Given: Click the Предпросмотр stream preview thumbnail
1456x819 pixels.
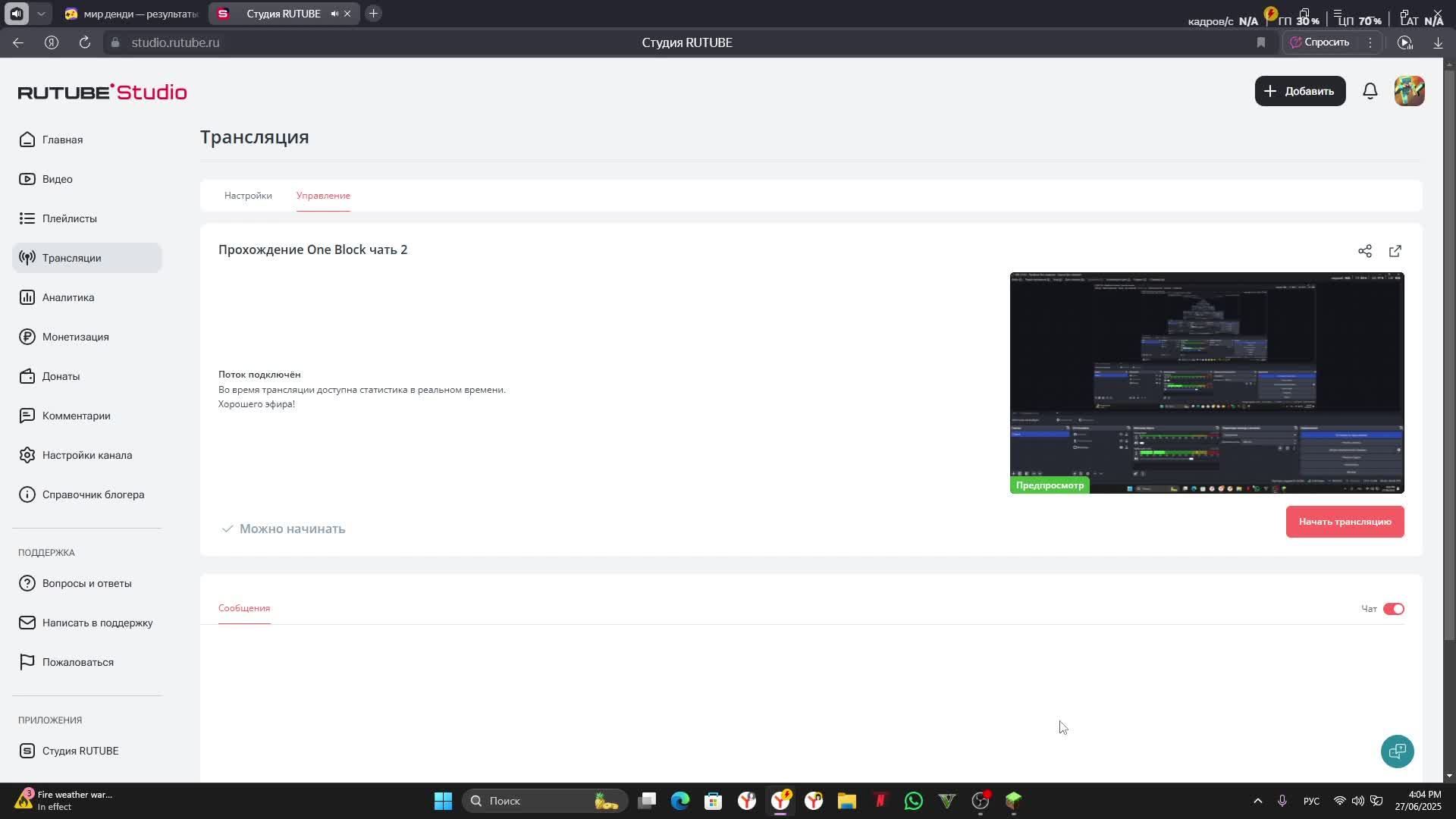Looking at the screenshot, I should click(1207, 383).
